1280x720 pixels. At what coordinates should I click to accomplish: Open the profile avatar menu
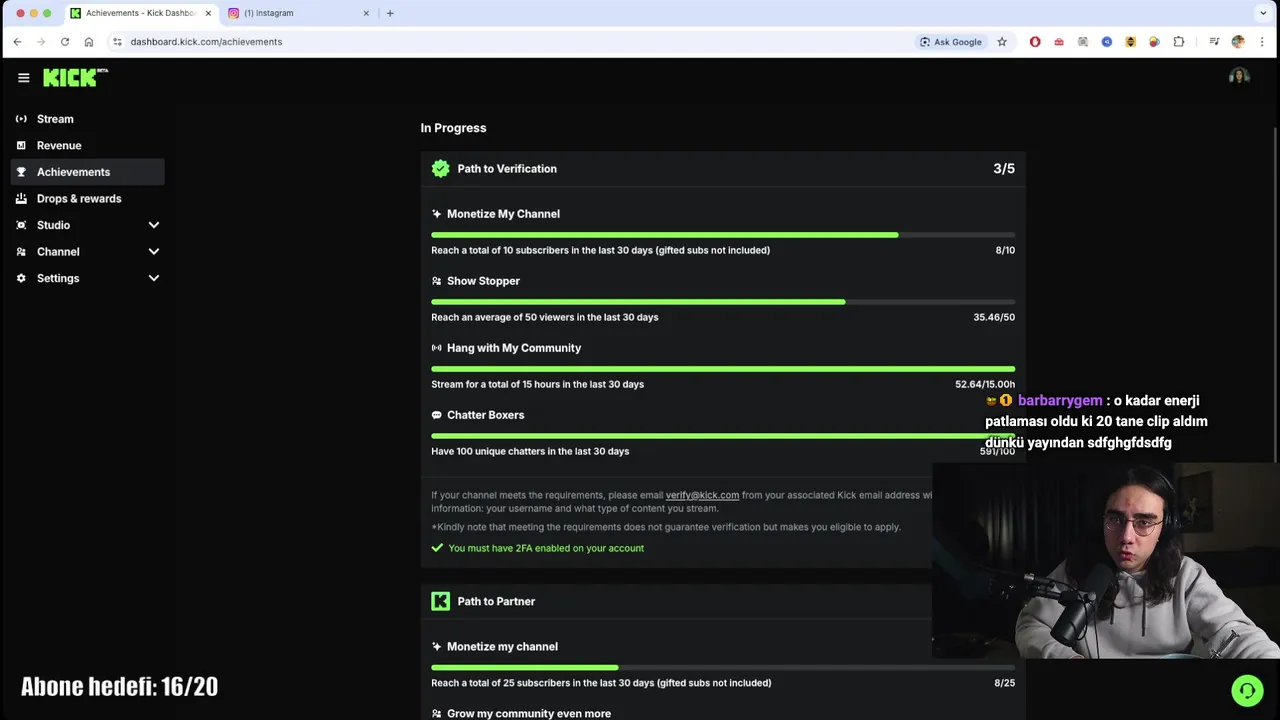tap(1239, 78)
